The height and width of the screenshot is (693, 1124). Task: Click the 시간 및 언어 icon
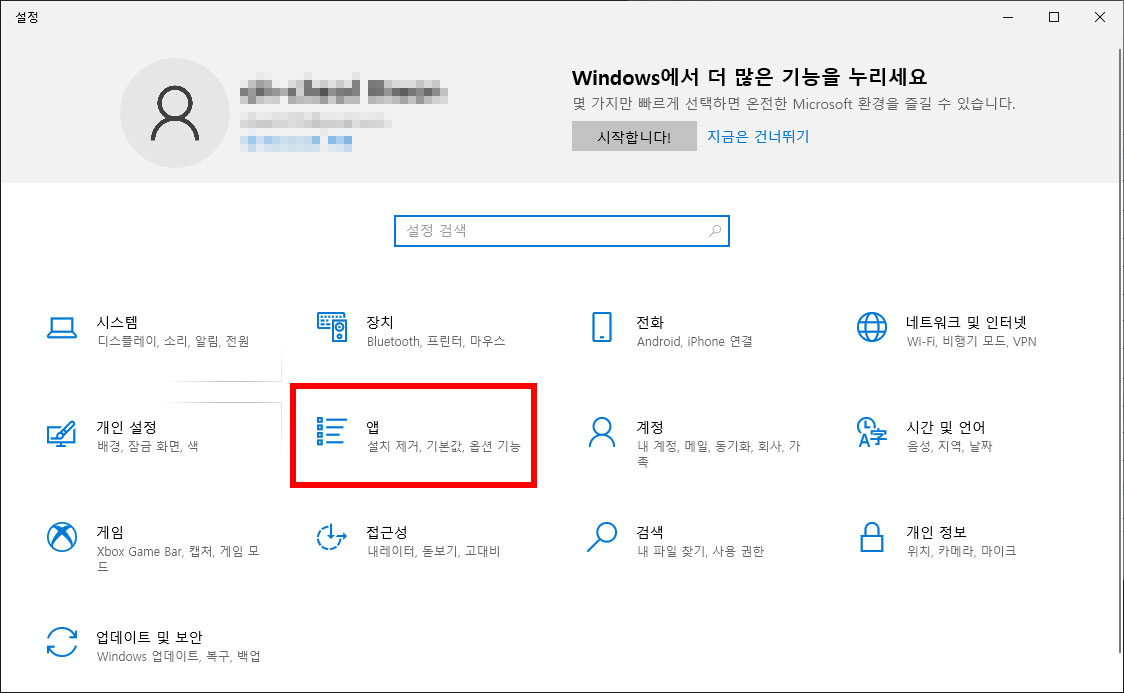[872, 432]
